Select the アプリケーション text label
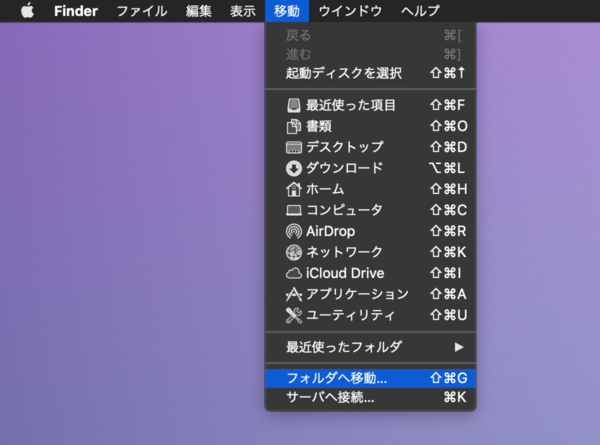The width and height of the screenshot is (600, 445). [x=357, y=294]
